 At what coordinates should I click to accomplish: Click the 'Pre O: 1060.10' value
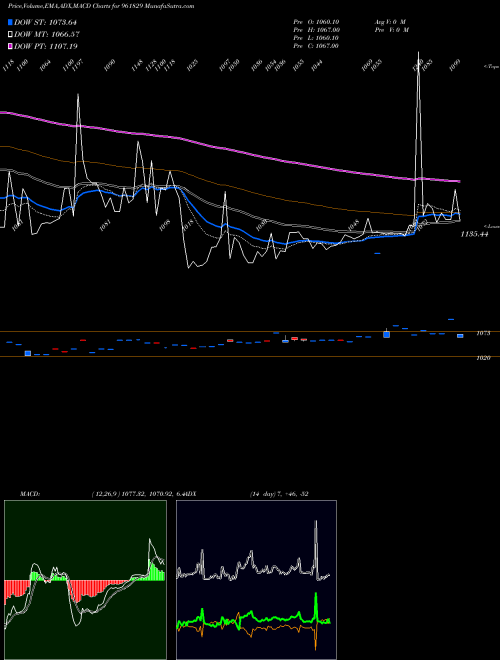[316, 22]
